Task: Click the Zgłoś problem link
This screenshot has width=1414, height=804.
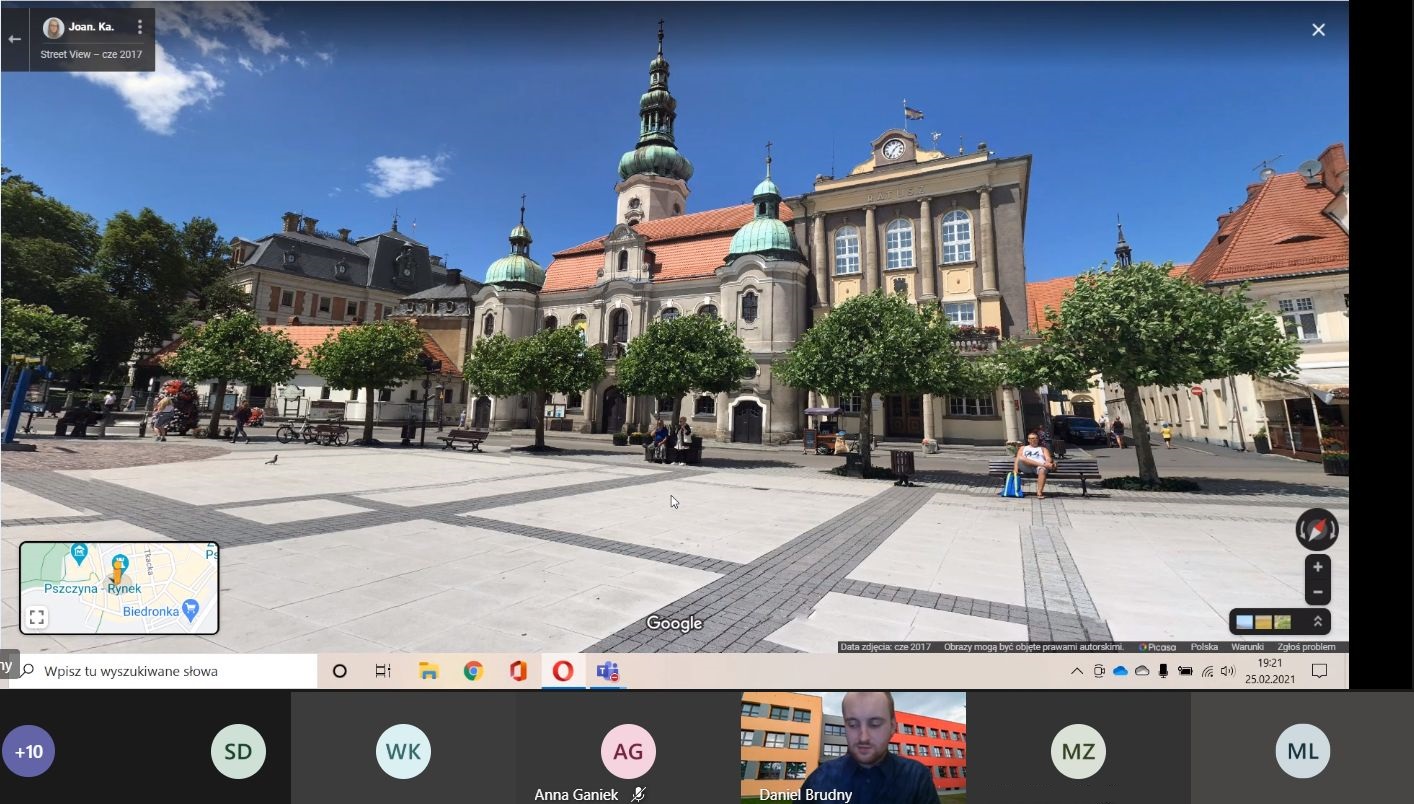Action: pyautogui.click(x=1306, y=647)
